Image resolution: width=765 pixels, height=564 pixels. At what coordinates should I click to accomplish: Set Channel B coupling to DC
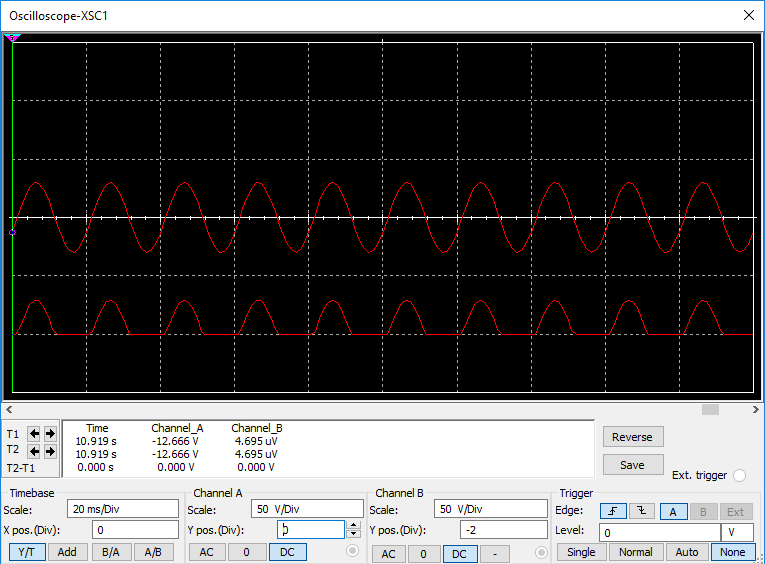[x=458, y=553]
